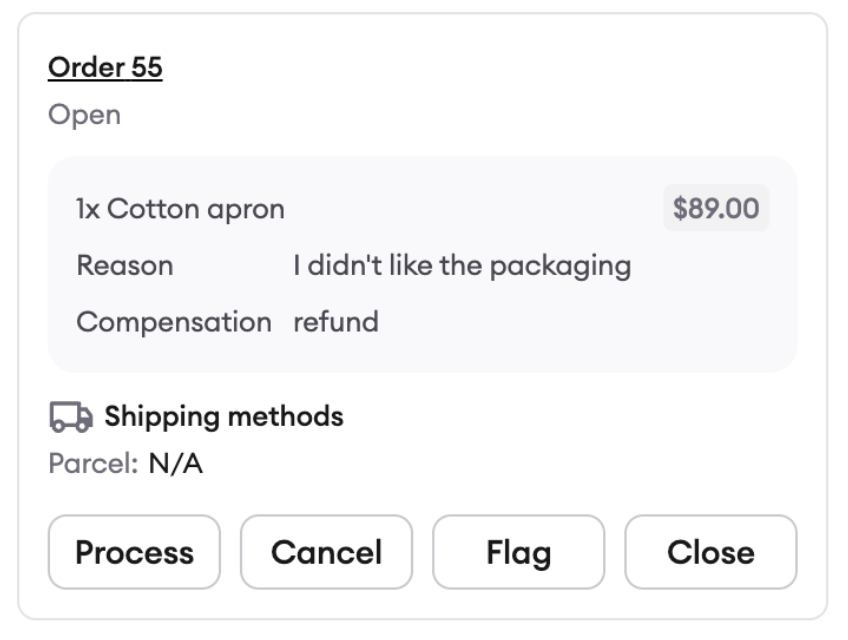The image size is (848, 640).
Task: Process the return for Order 55
Action: (x=134, y=552)
